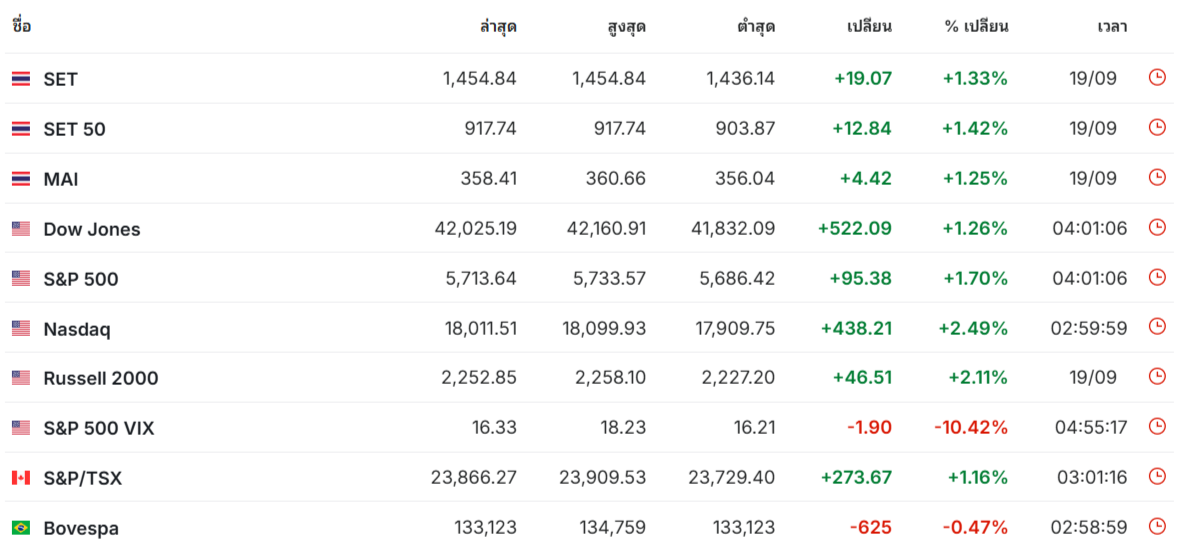Click Russell 2000 change +46.51

(862, 378)
